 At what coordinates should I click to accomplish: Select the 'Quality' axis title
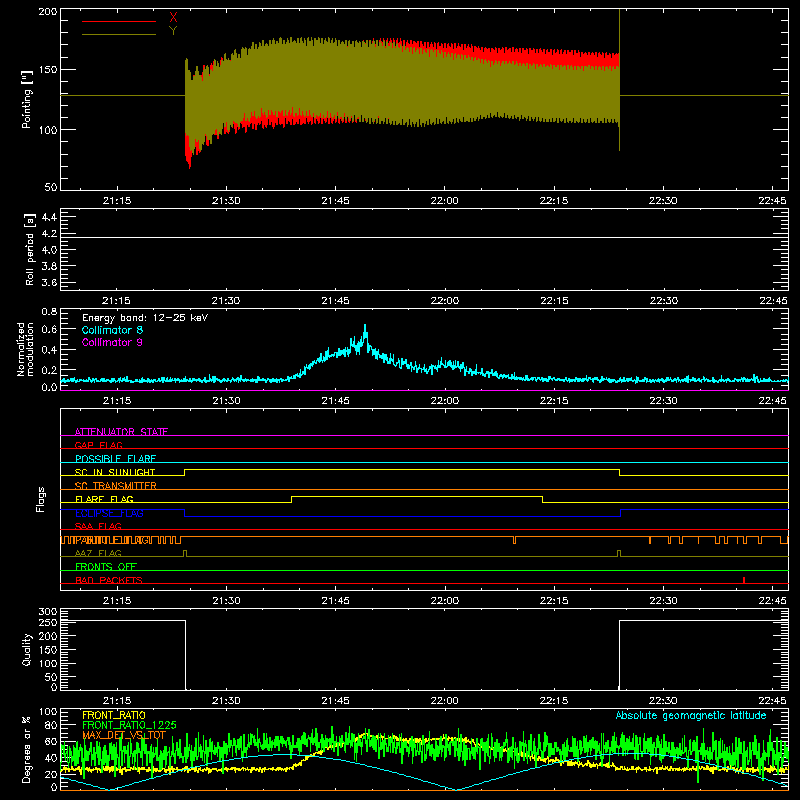(x=27, y=649)
